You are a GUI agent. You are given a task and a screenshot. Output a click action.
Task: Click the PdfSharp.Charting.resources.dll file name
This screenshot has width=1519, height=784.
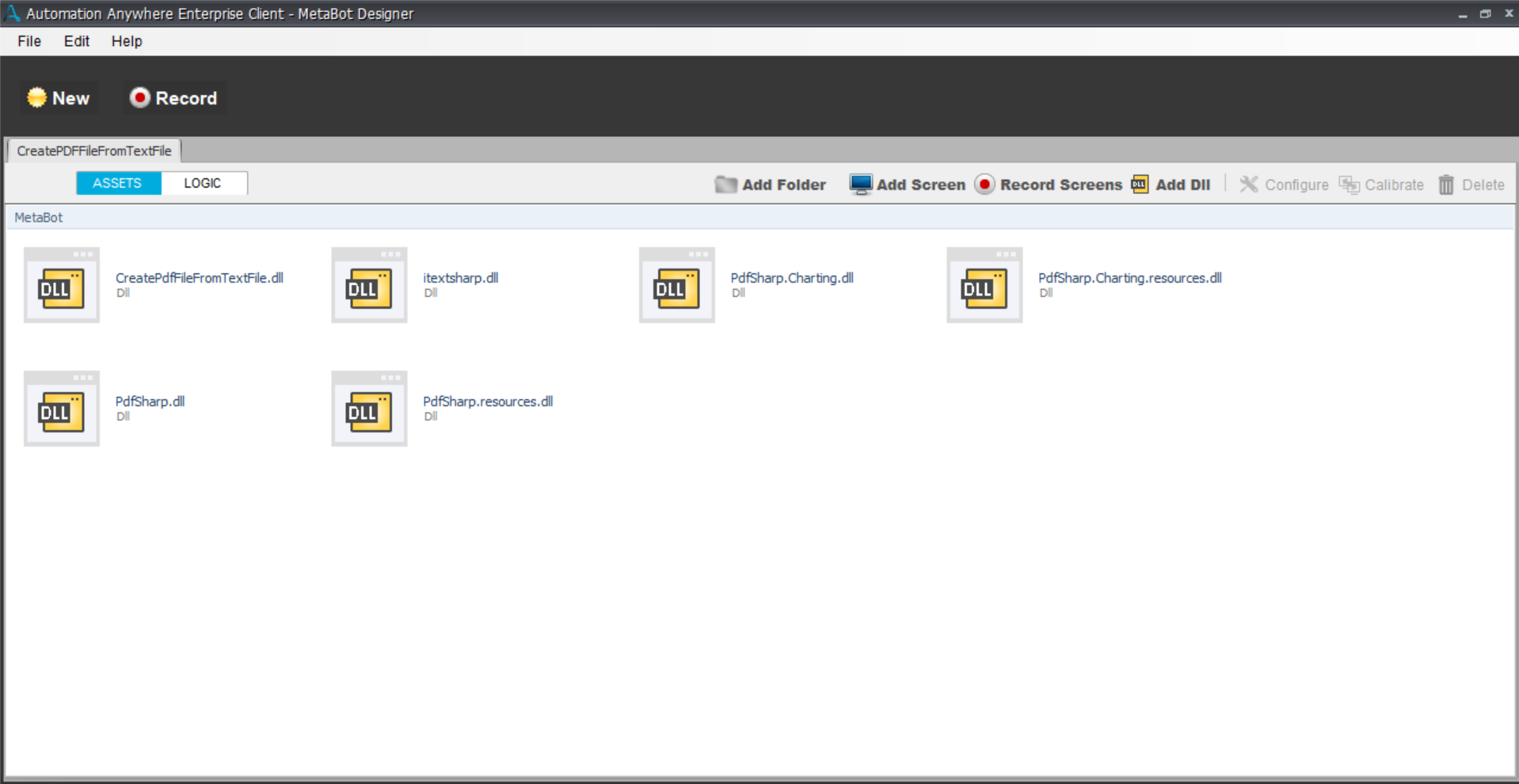1130,278
